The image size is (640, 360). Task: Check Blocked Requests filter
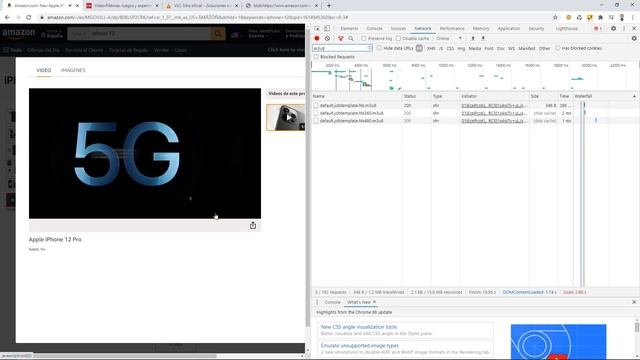[x=316, y=57]
